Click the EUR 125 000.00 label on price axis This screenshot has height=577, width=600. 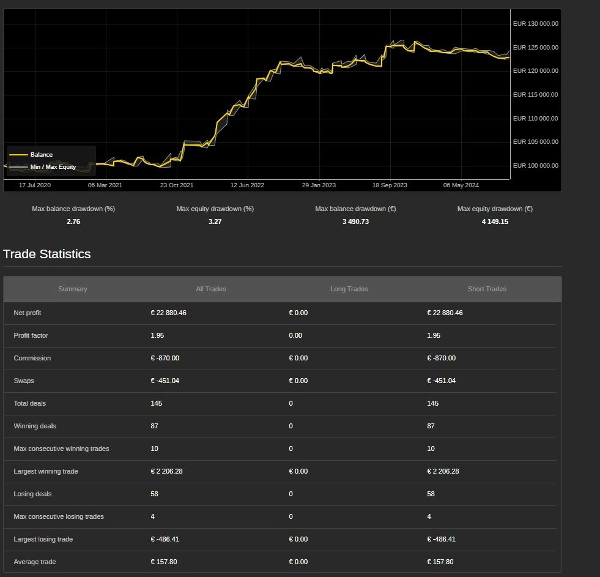pyautogui.click(x=535, y=47)
